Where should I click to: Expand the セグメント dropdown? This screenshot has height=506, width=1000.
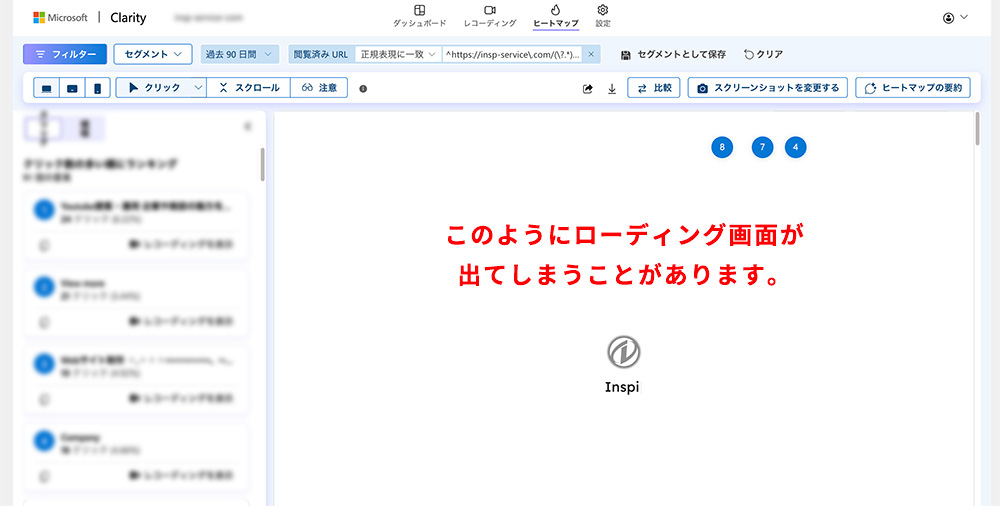(x=152, y=54)
